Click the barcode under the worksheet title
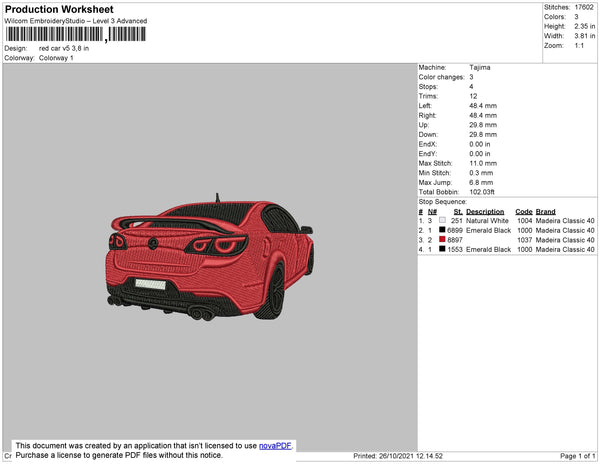This screenshot has width=600, height=464. coord(75,34)
